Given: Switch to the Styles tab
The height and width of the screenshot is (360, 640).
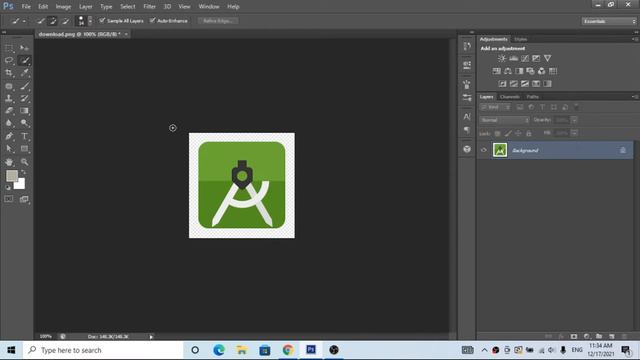Looking at the screenshot, I should click(x=520, y=39).
